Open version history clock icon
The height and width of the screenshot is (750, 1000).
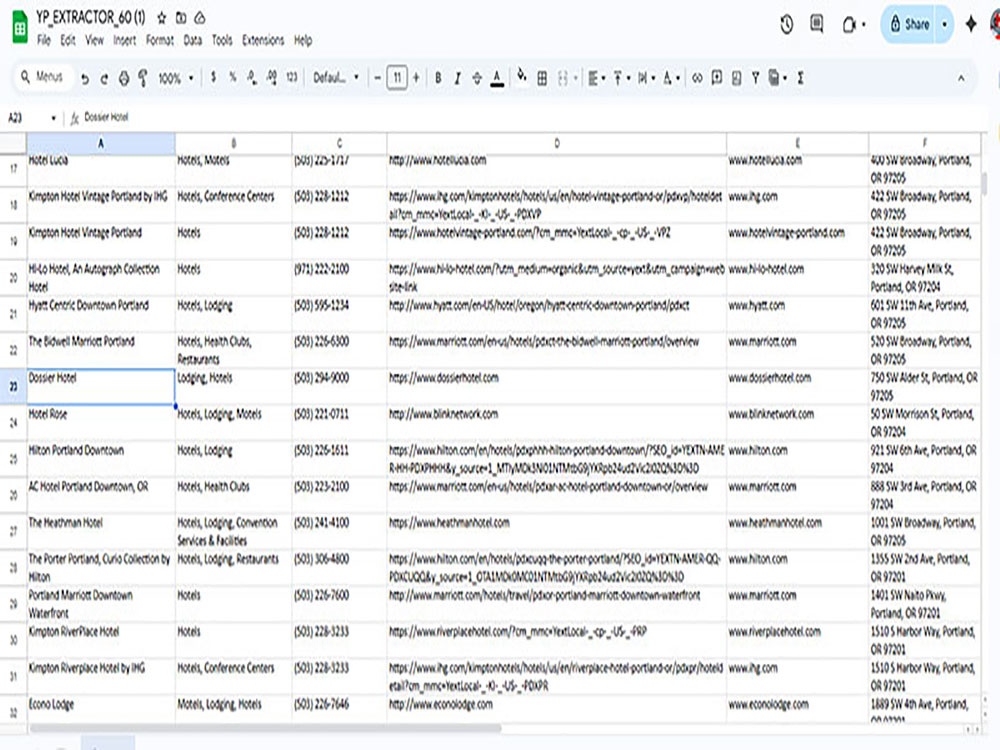pyautogui.click(x=786, y=25)
